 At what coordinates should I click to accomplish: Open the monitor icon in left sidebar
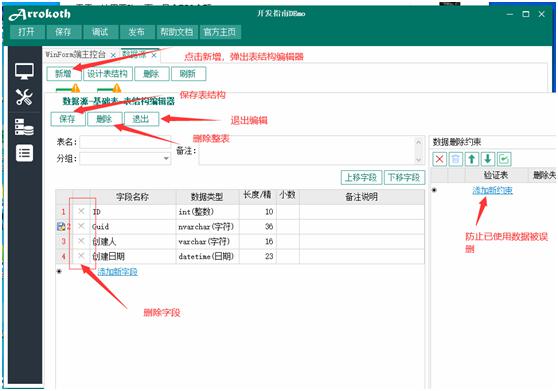(24, 71)
